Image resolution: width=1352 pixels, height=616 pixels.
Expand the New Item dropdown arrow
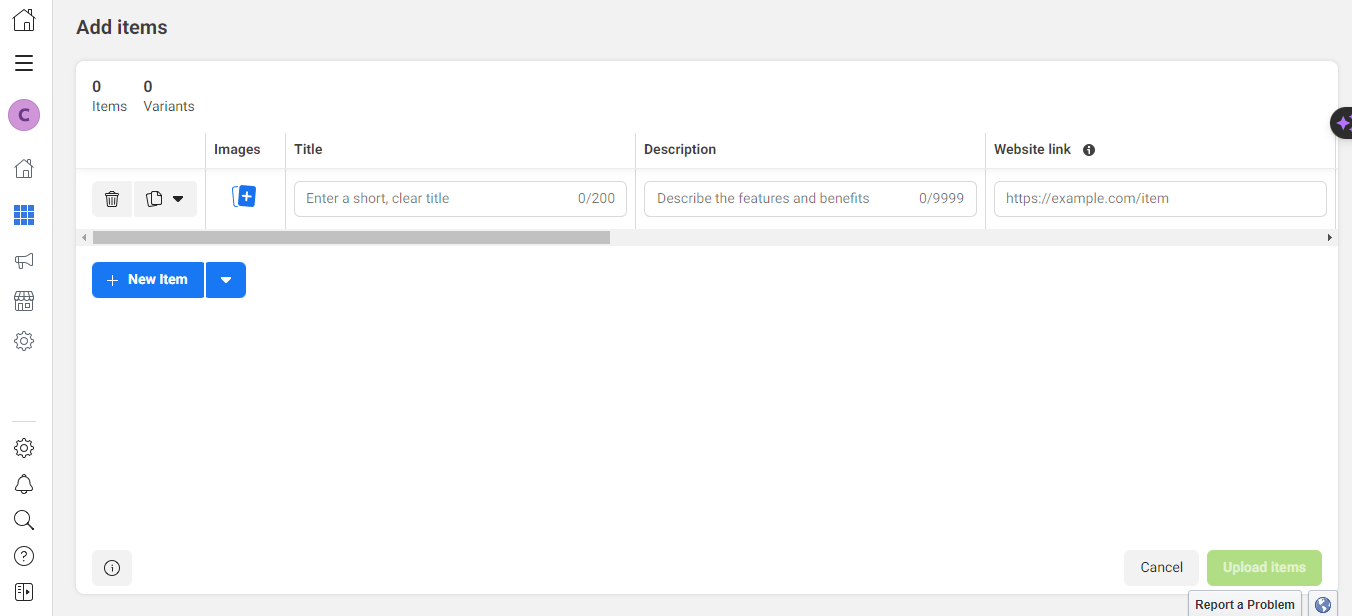point(226,280)
